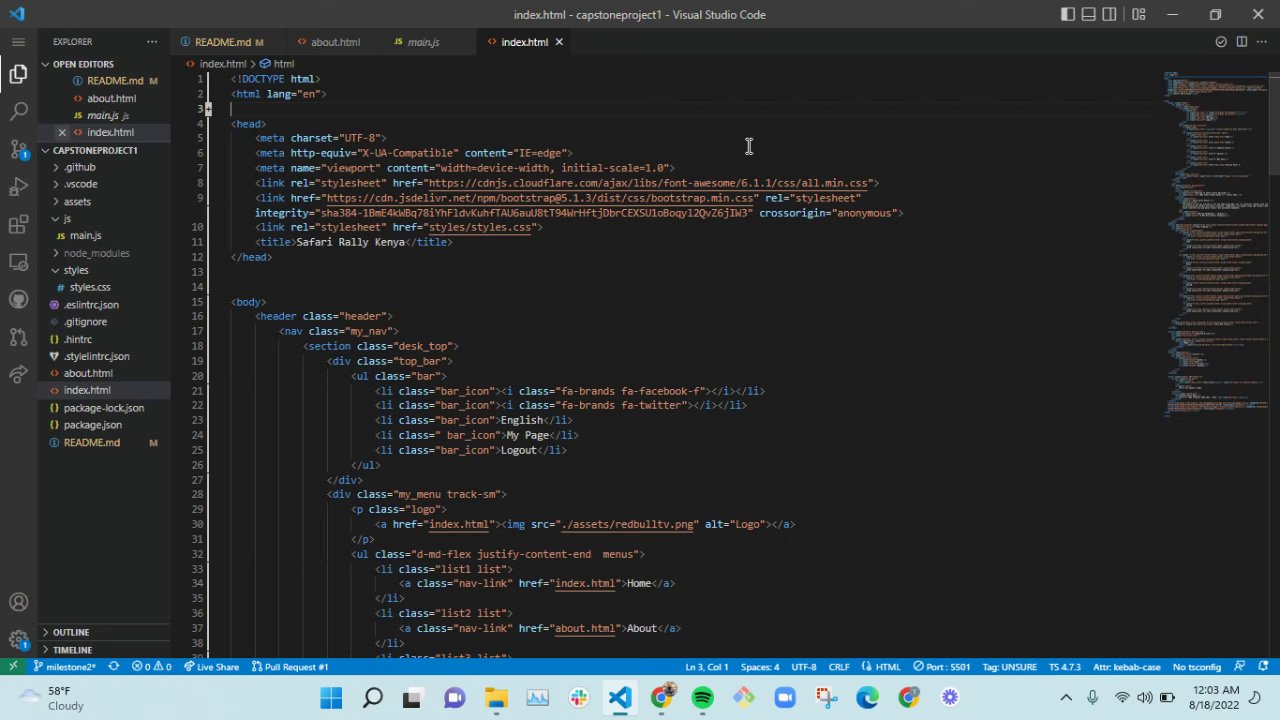Open package.json in the explorer

92,425
